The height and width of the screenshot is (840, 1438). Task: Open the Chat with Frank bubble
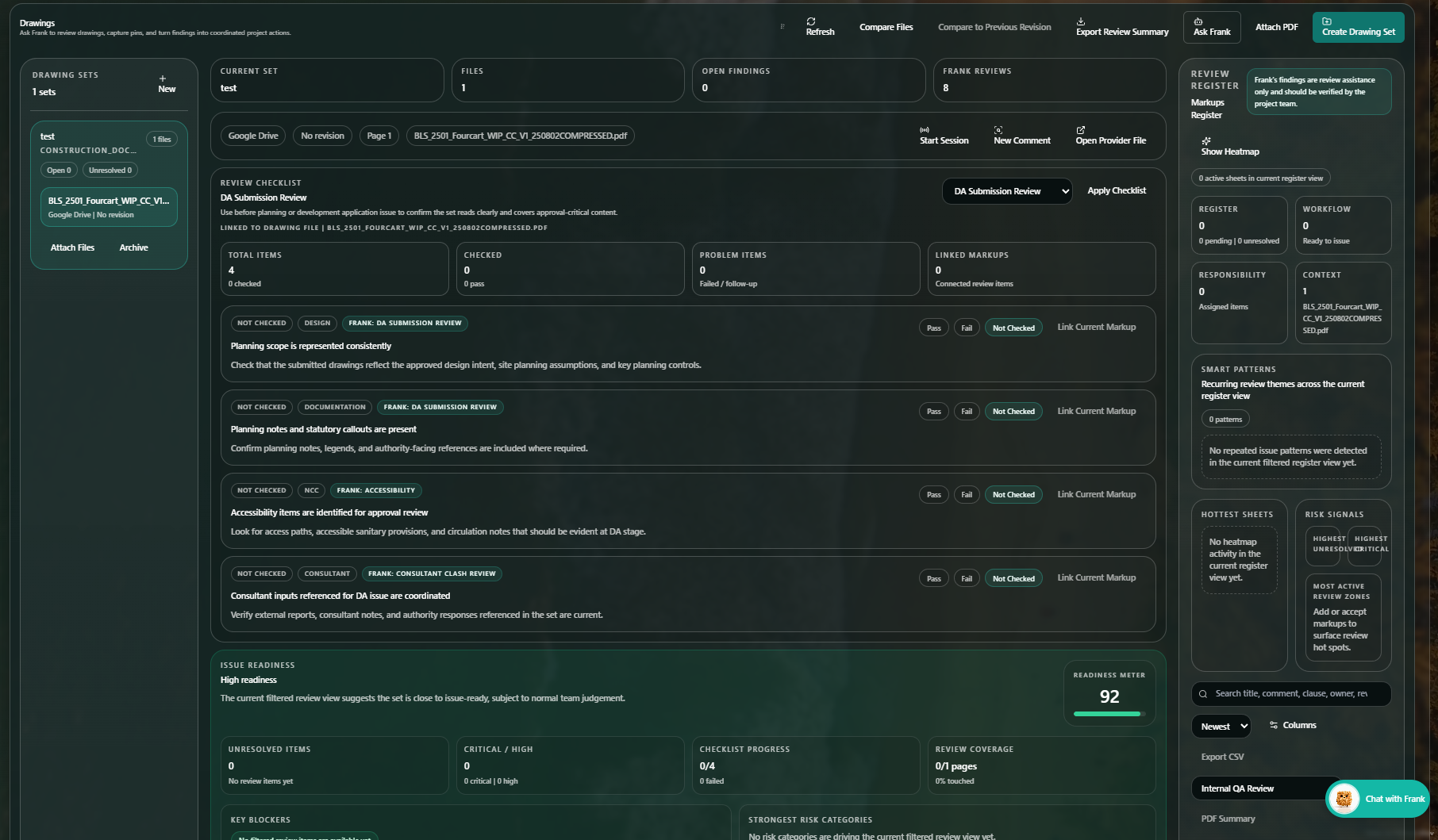1377,800
